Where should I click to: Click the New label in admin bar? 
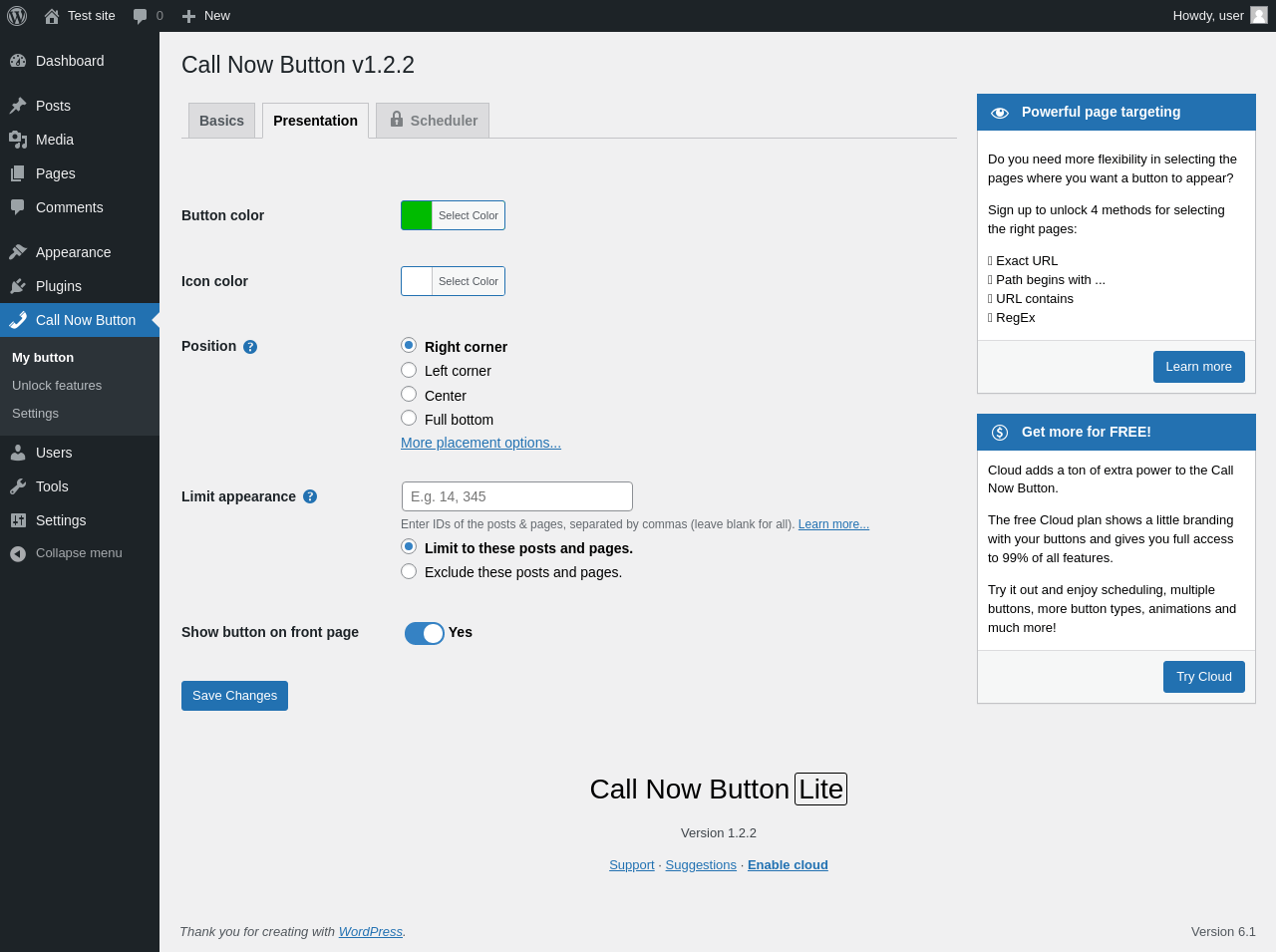[x=217, y=16]
